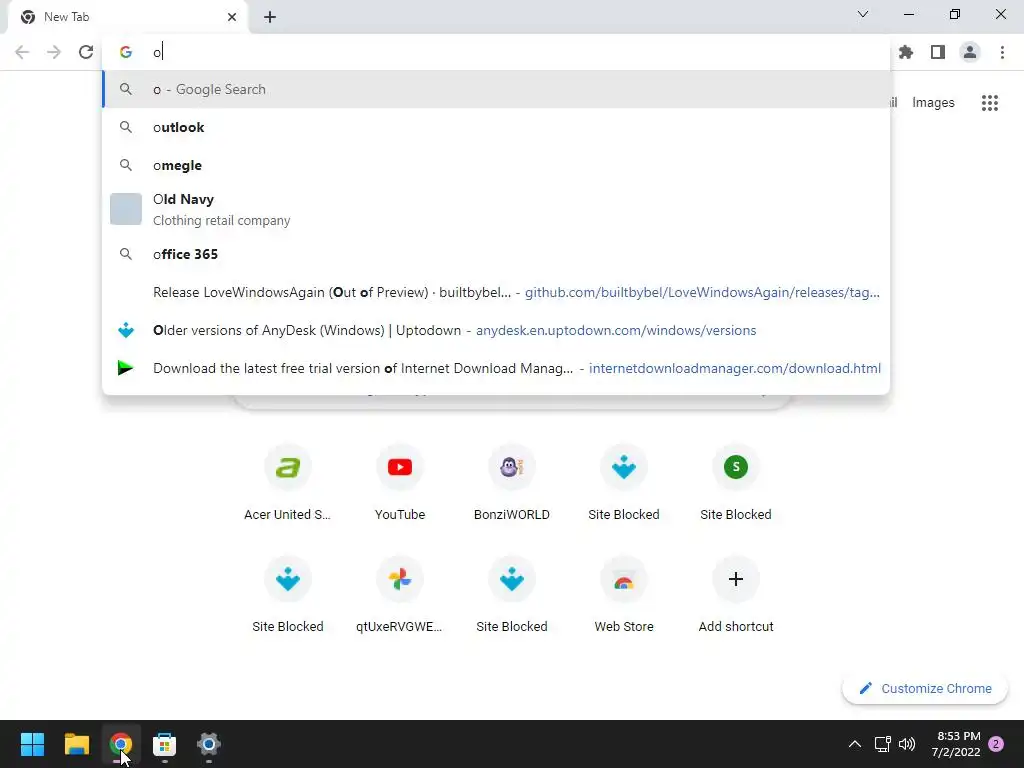
Task: Open the Site Blocked shortcut below BonziWORLD
Action: tap(512, 596)
